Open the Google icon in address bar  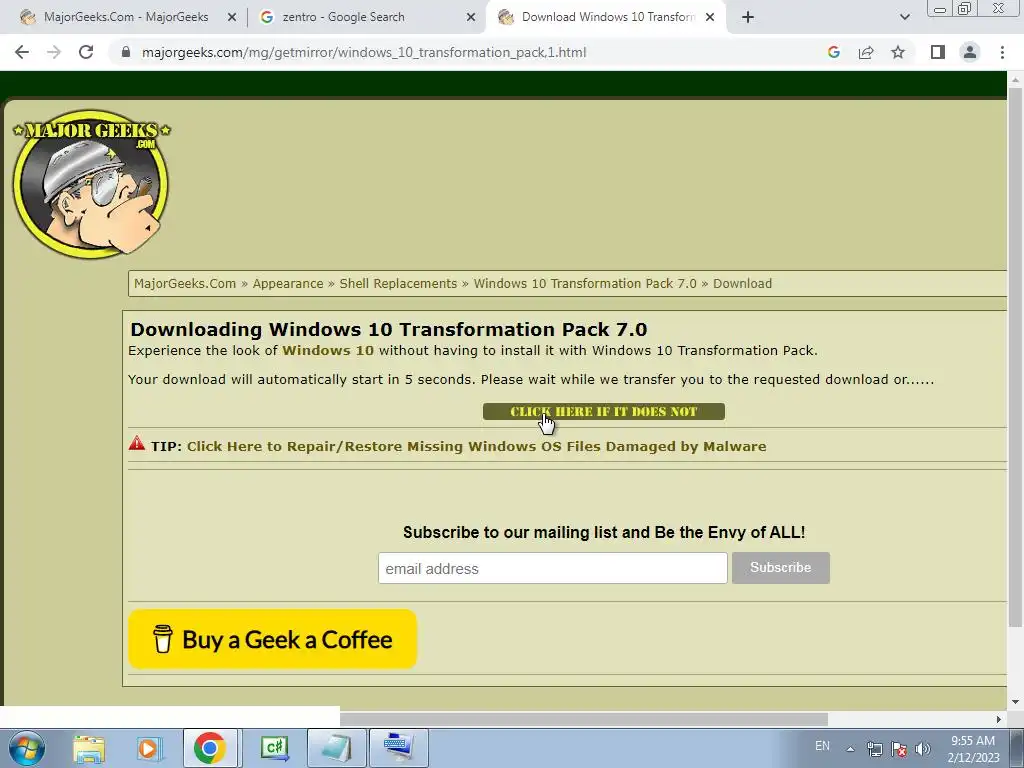tap(833, 52)
